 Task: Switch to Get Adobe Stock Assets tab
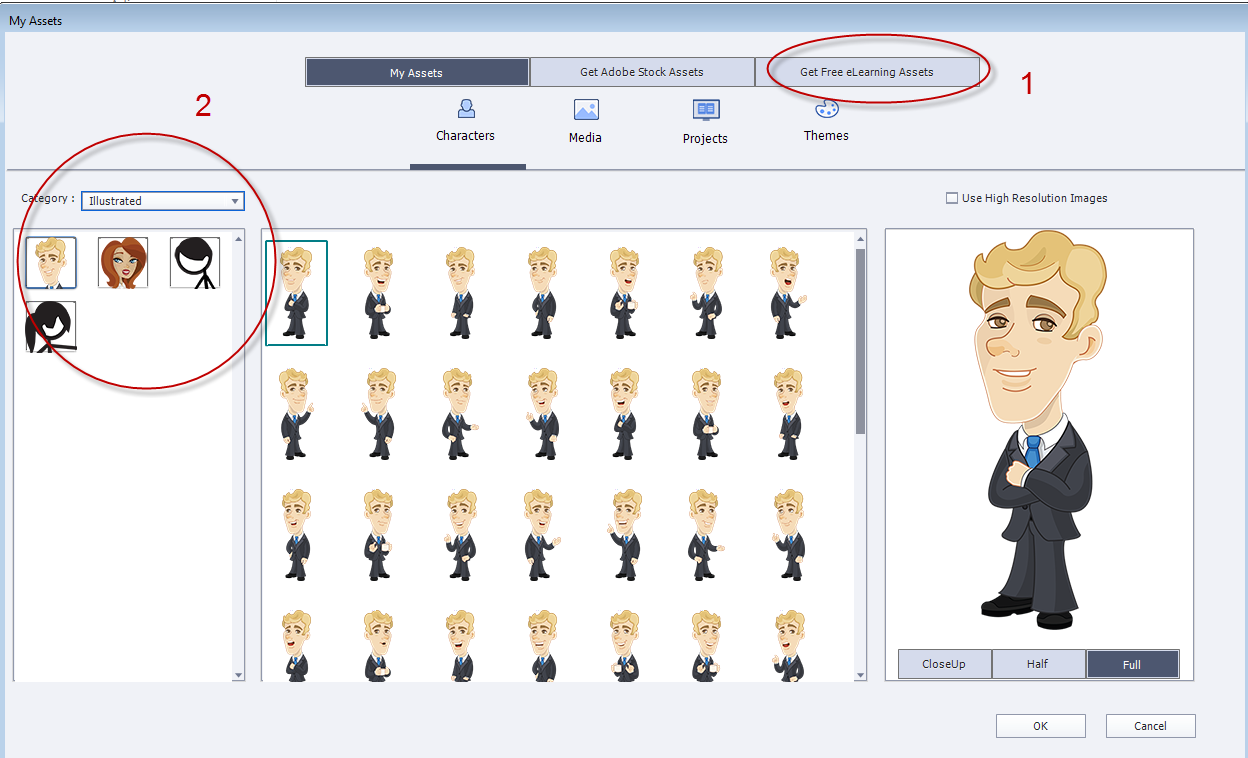pyautogui.click(x=643, y=71)
